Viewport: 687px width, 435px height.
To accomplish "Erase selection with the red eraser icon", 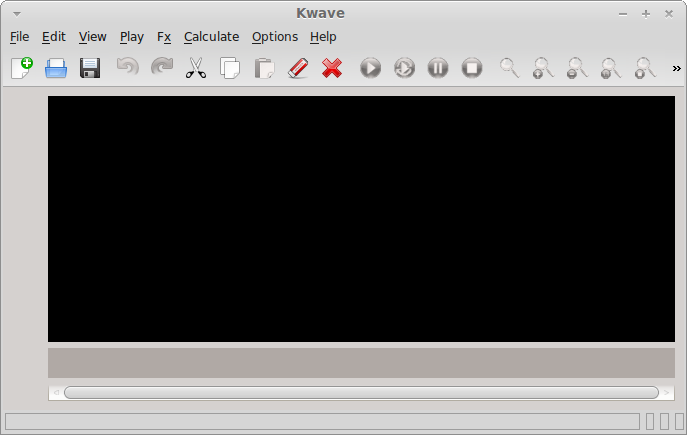I will tap(298, 68).
